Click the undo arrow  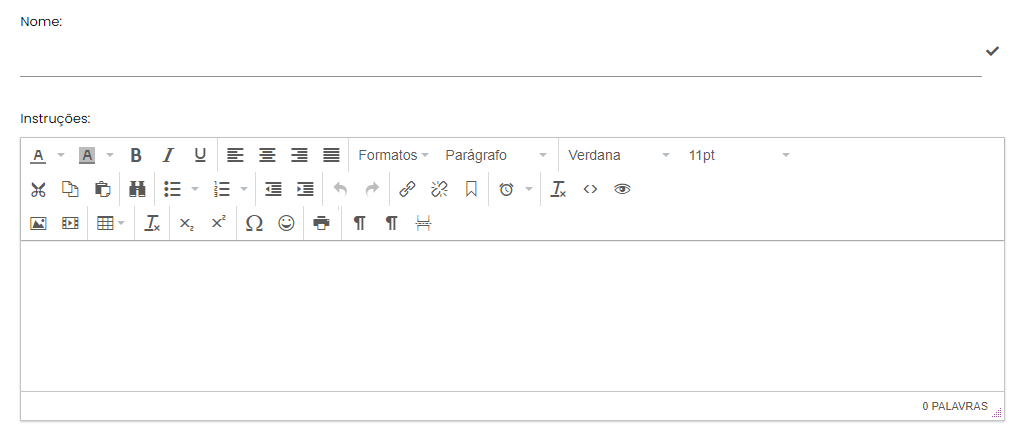click(340, 190)
